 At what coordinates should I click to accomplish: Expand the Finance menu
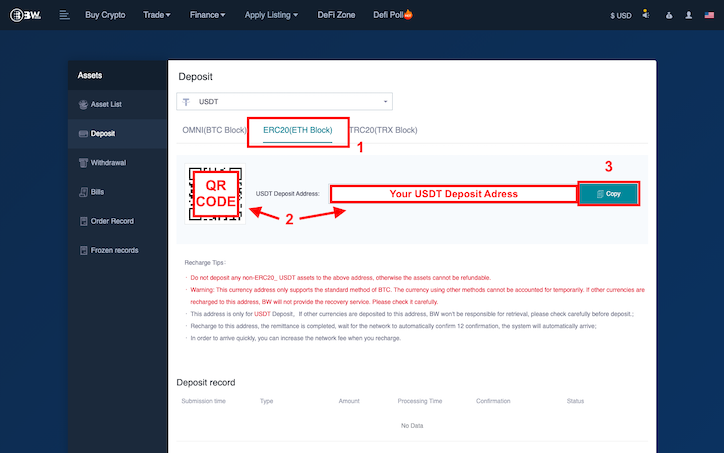tap(207, 15)
